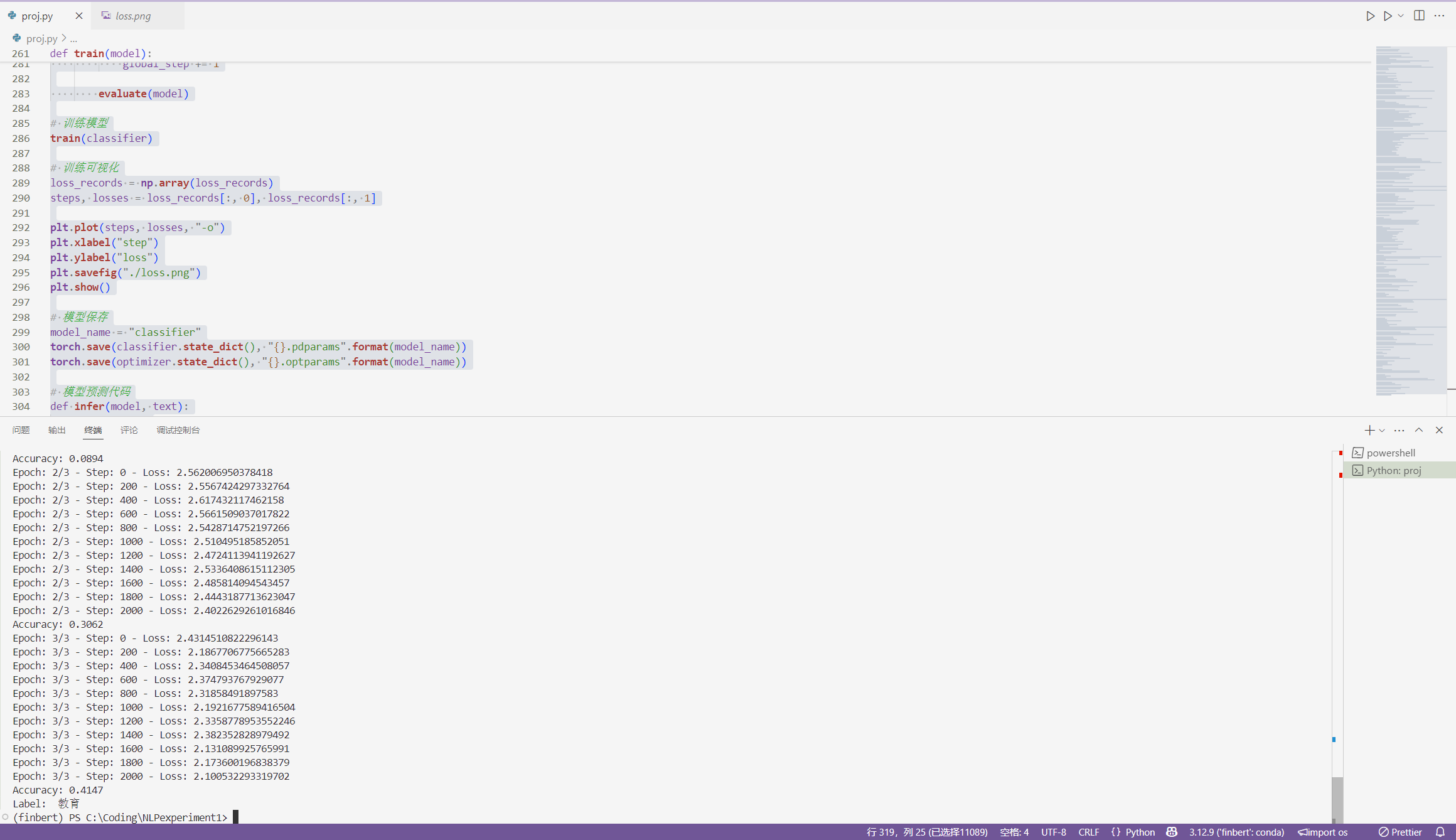Switch to 调试控制台 panel tab
Screen dimensions: 1456x840
pyautogui.click(x=178, y=430)
